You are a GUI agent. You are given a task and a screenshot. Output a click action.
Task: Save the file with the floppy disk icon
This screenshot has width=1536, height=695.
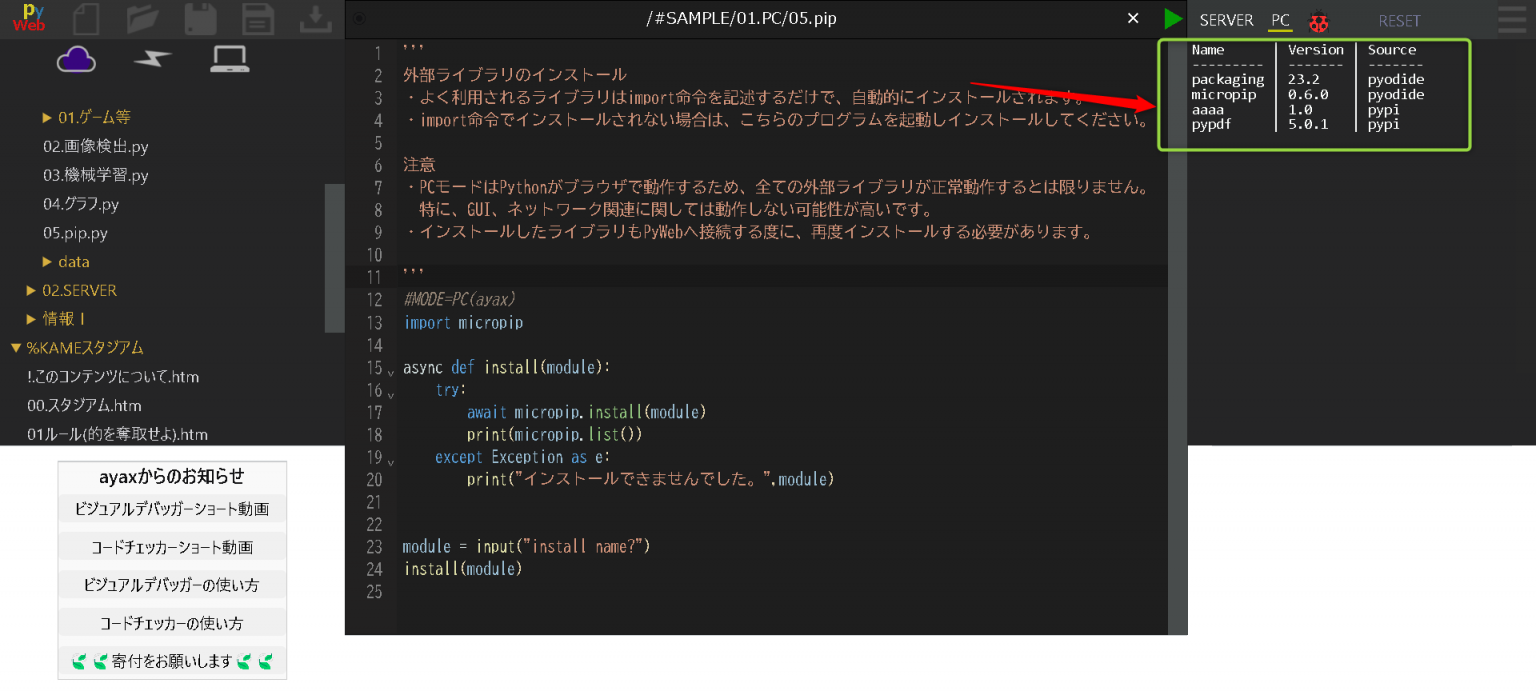tap(200, 18)
